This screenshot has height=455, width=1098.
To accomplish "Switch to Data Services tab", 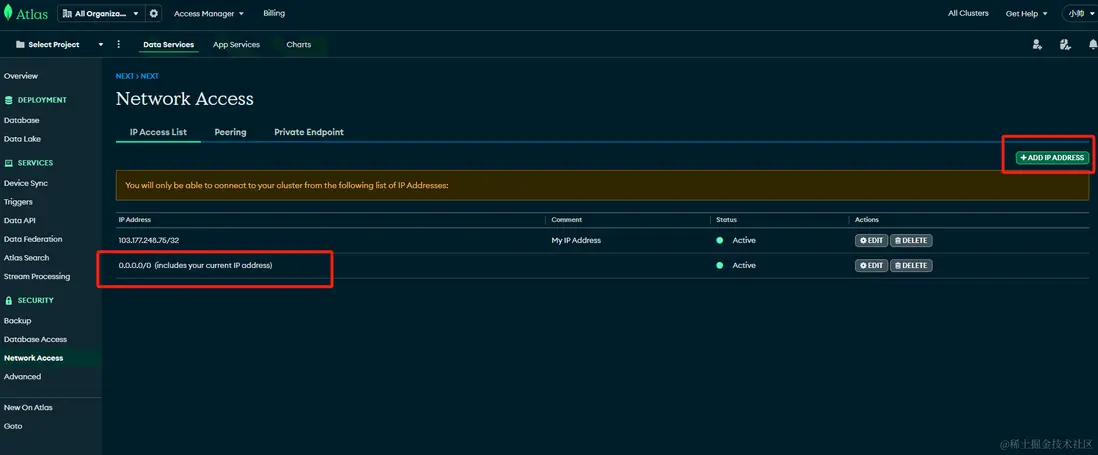I will (x=169, y=45).
